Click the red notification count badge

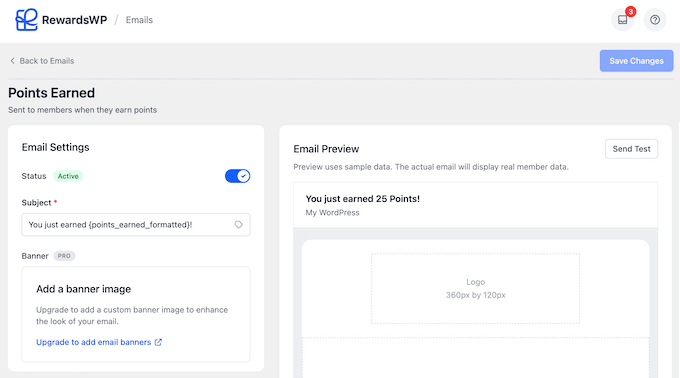pos(631,12)
